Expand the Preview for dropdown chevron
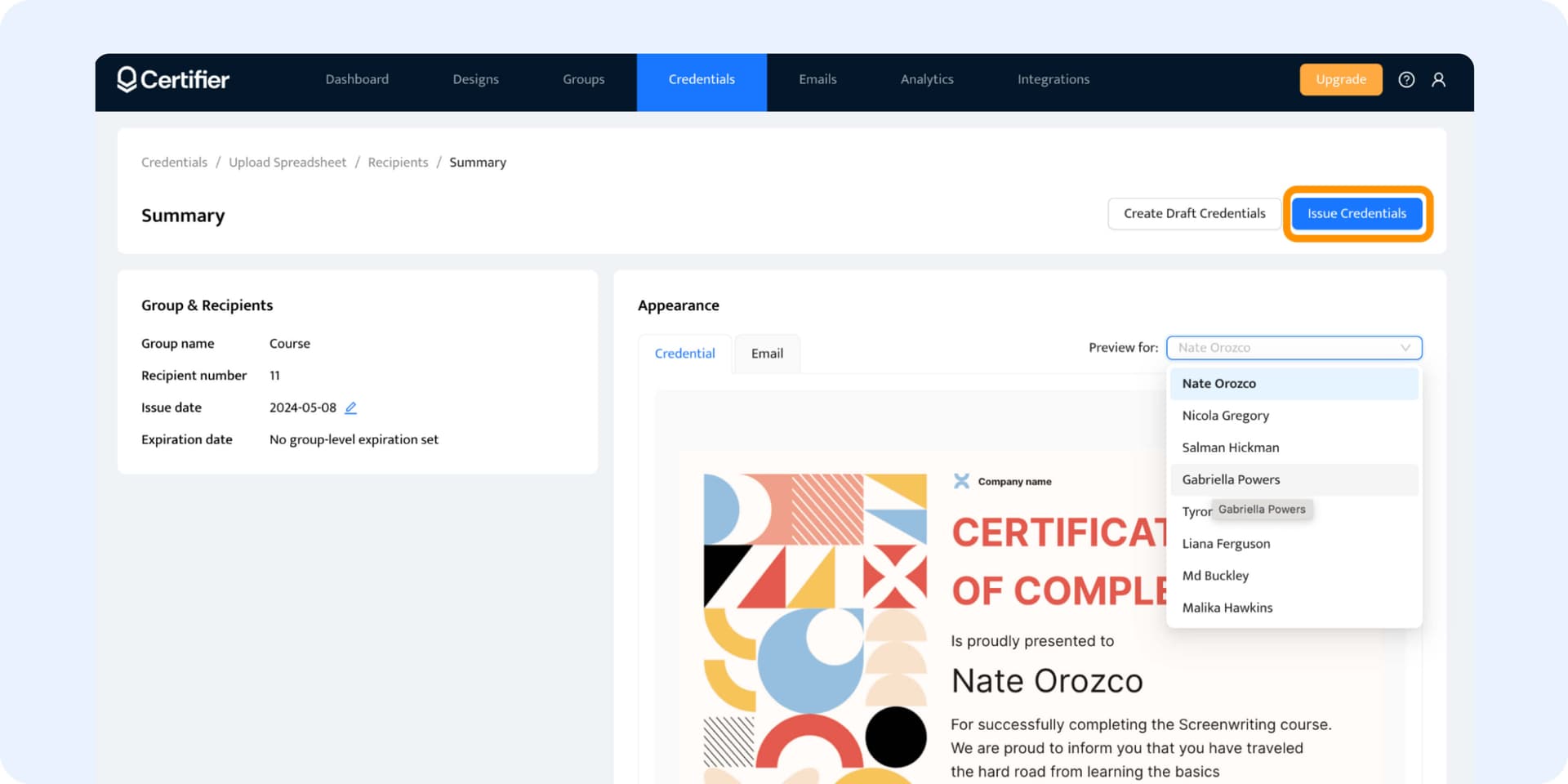Image resolution: width=1568 pixels, height=784 pixels. point(1405,348)
